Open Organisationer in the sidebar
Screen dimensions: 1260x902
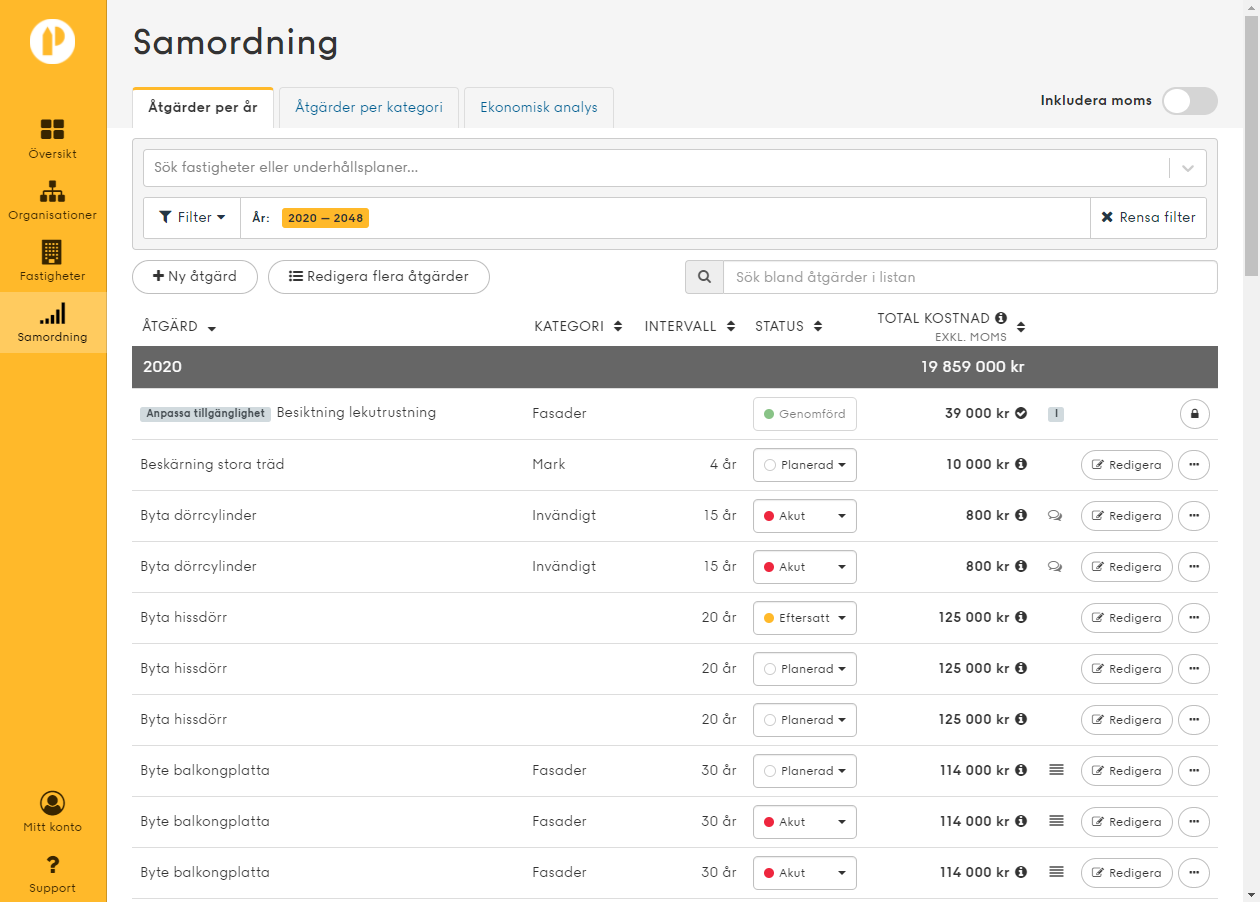(x=52, y=200)
